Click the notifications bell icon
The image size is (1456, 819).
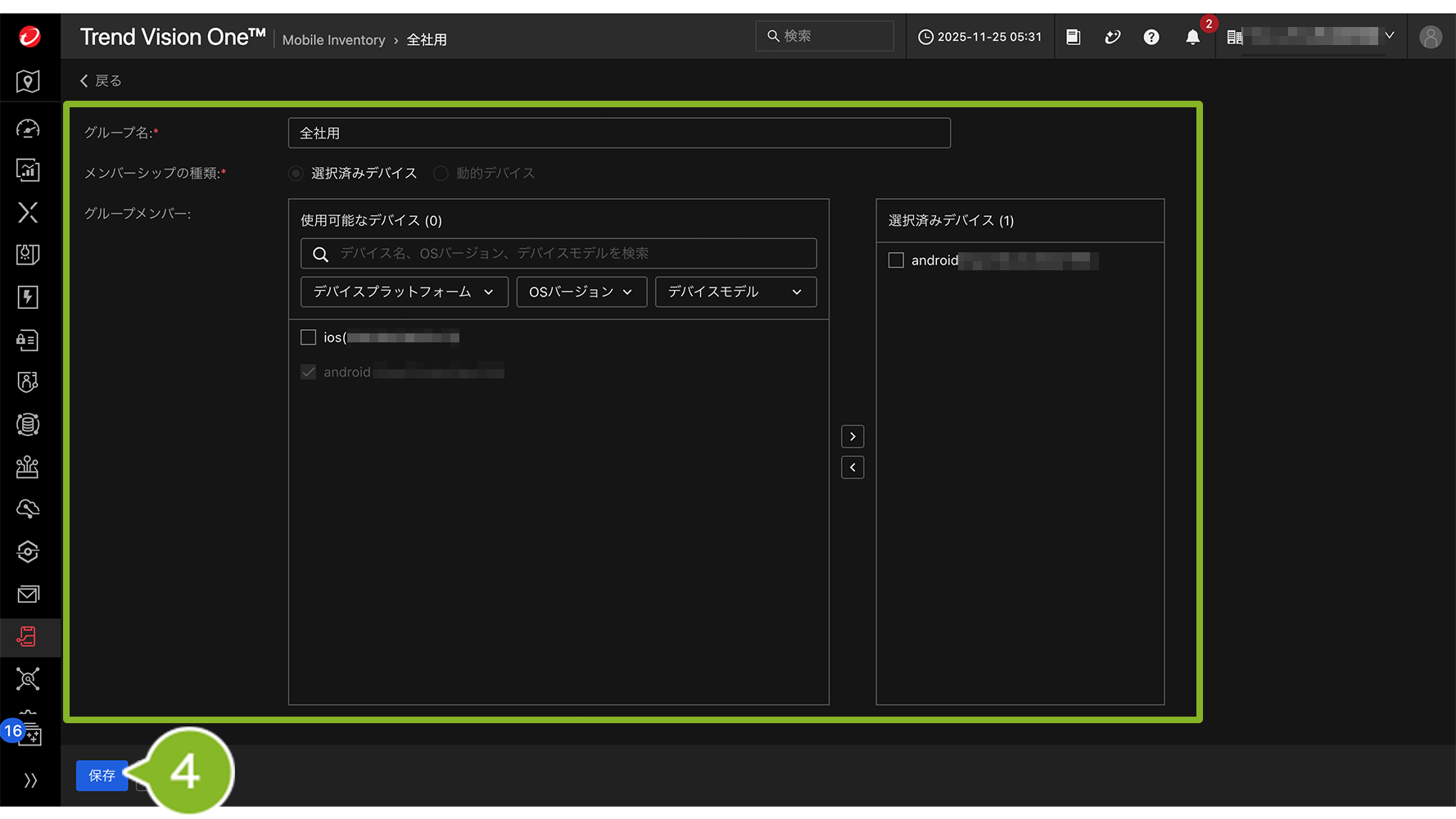pos(1192,38)
